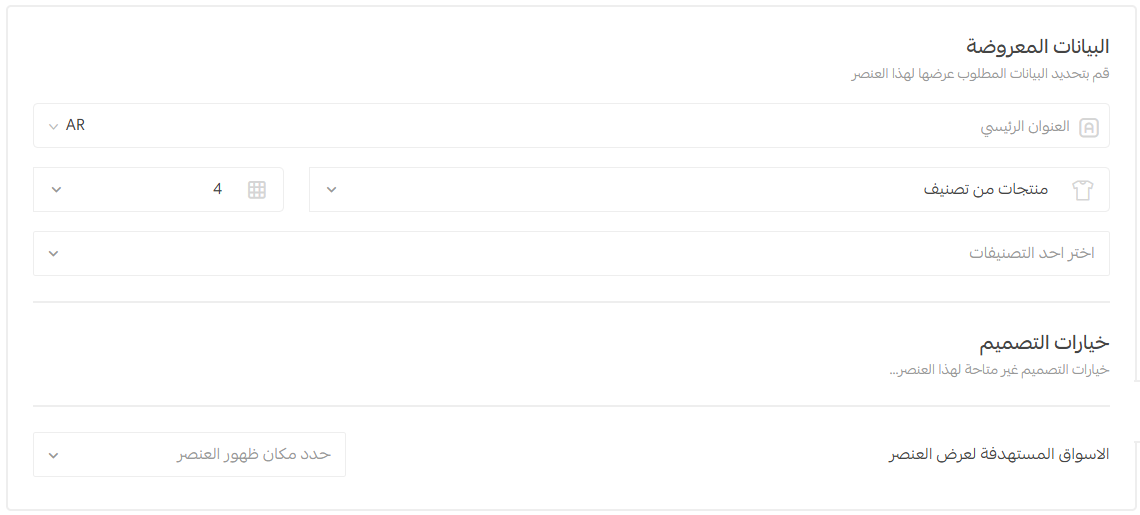Click the chevron arrow next to AR
The width and height of the screenshot is (1140, 515).
(x=54, y=127)
